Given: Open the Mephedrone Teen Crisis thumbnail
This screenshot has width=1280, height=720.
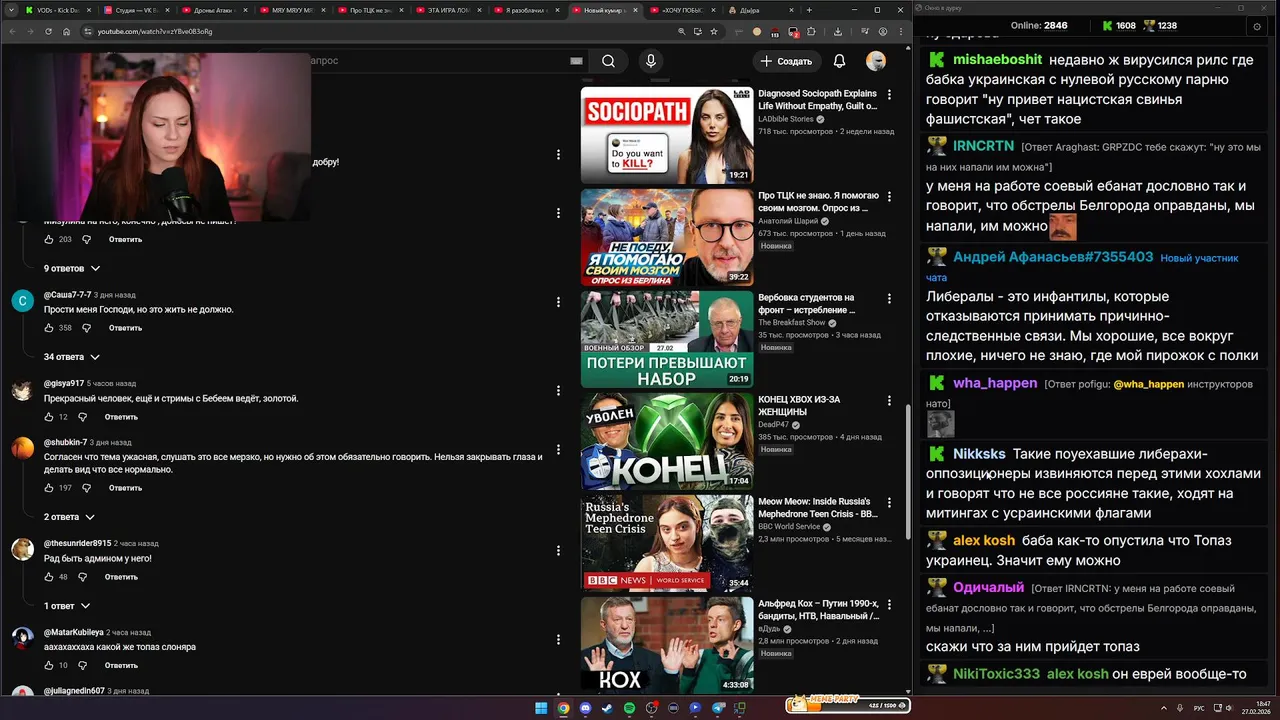Looking at the screenshot, I should point(667,543).
